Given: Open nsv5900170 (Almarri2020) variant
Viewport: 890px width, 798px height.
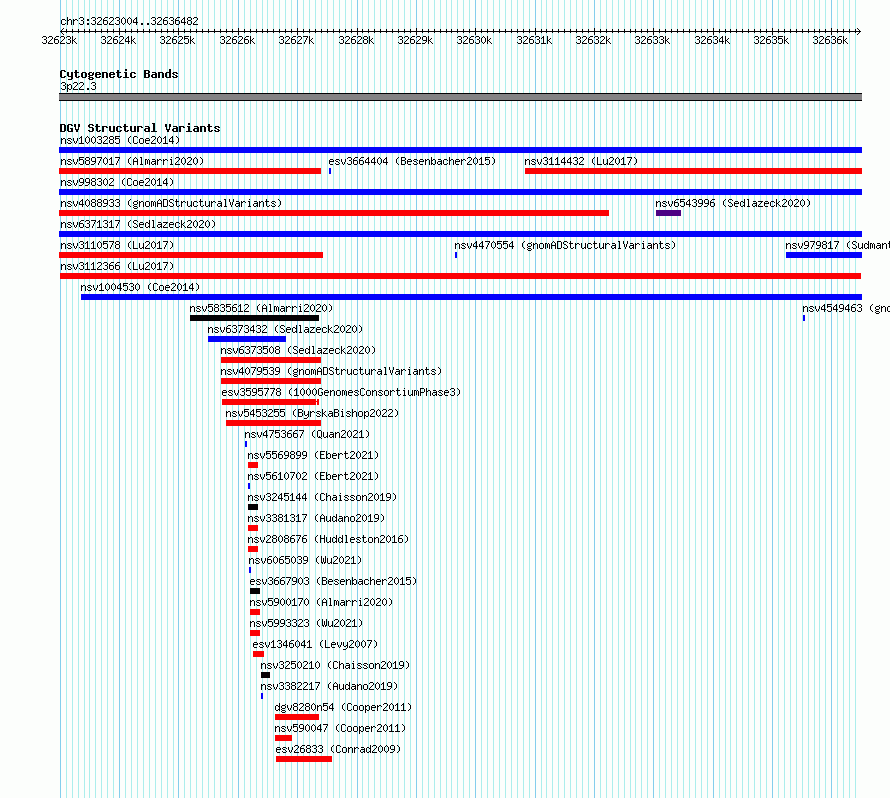Looking at the screenshot, I should [x=321, y=602].
